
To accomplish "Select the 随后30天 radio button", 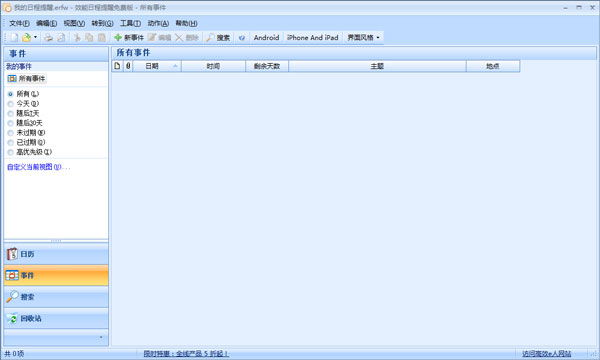I will (10, 123).
